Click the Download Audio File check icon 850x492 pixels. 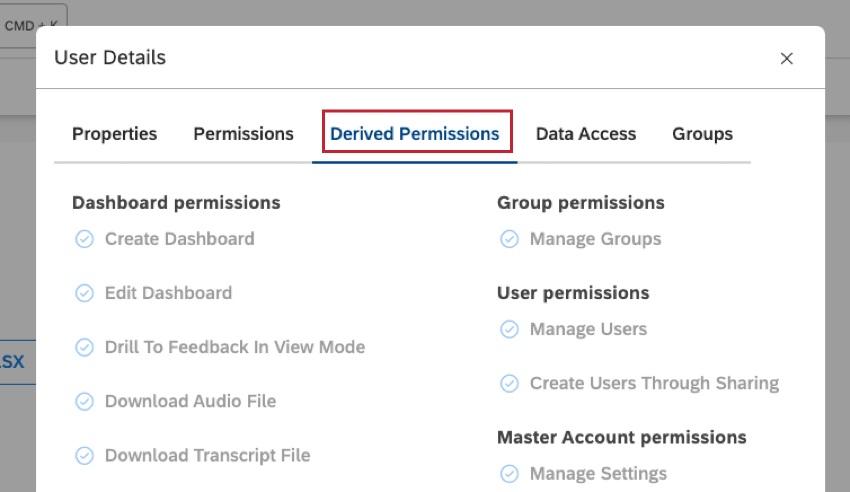pyautogui.click(x=85, y=401)
